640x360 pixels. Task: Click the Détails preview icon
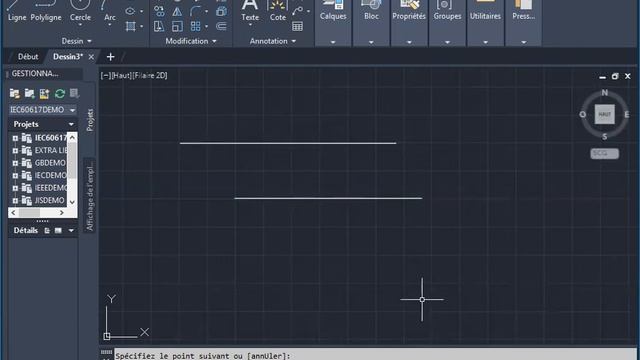coord(58,231)
